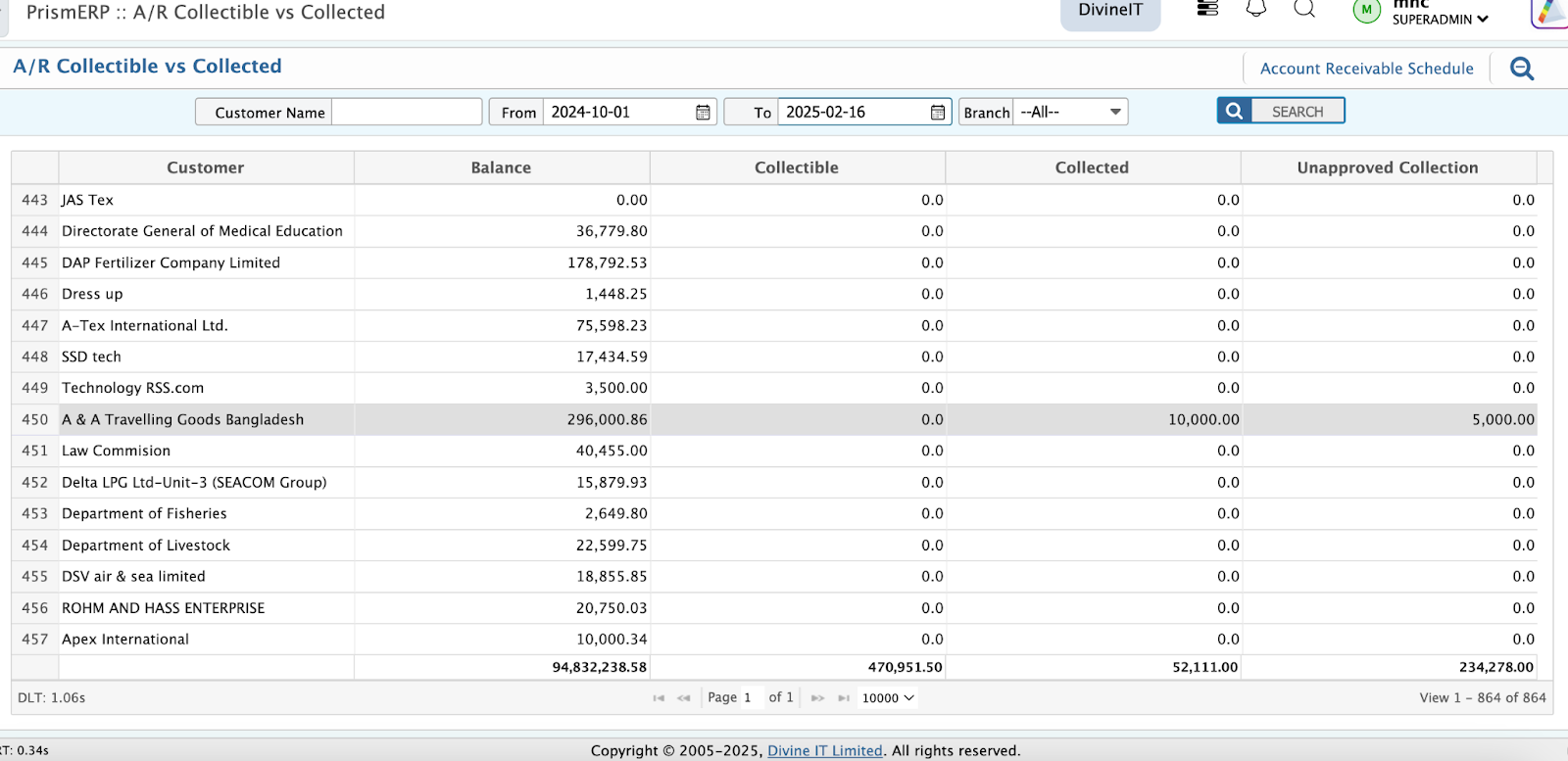This screenshot has width=1568, height=761.
Task: Click the SEARCH button
Action: click(1281, 111)
